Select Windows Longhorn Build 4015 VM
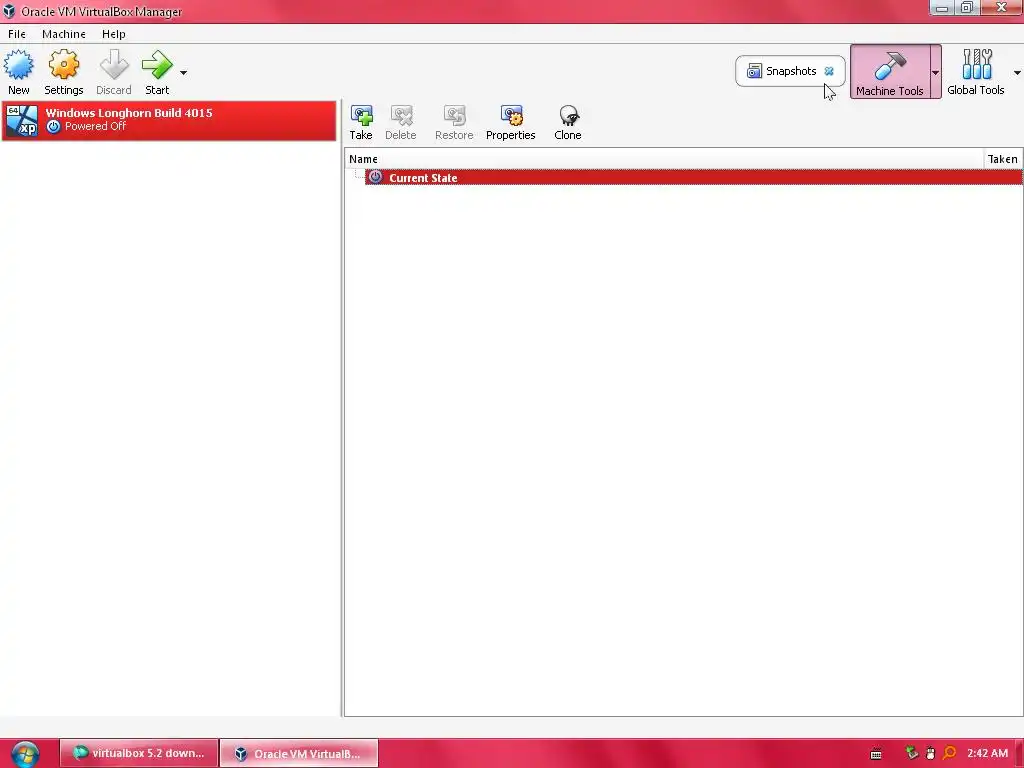 tap(169, 121)
